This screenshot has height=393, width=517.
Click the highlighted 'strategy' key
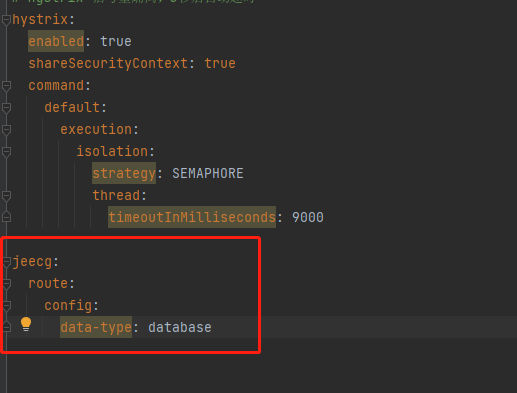[x=124, y=173]
